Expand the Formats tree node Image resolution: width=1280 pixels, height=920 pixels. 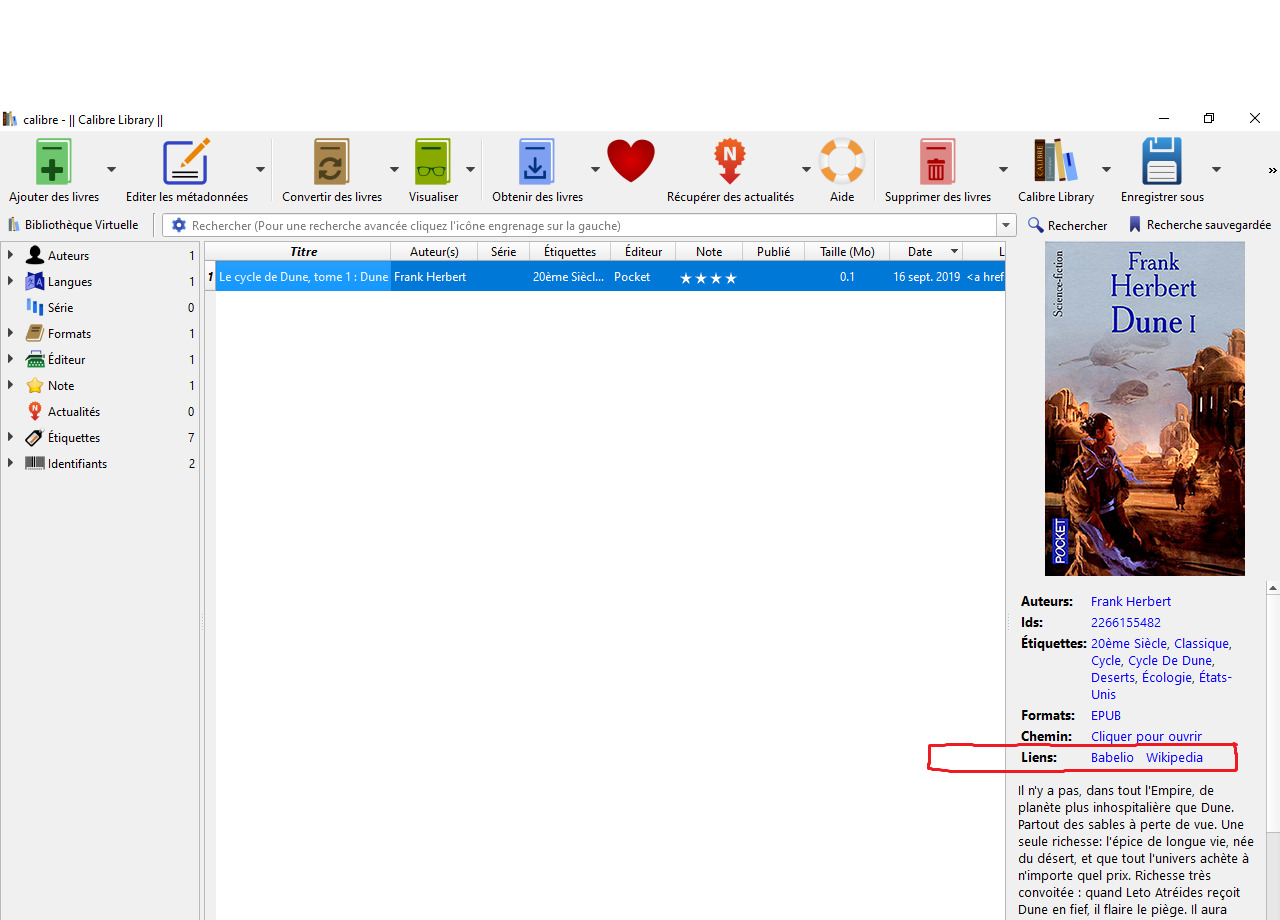tap(11, 333)
